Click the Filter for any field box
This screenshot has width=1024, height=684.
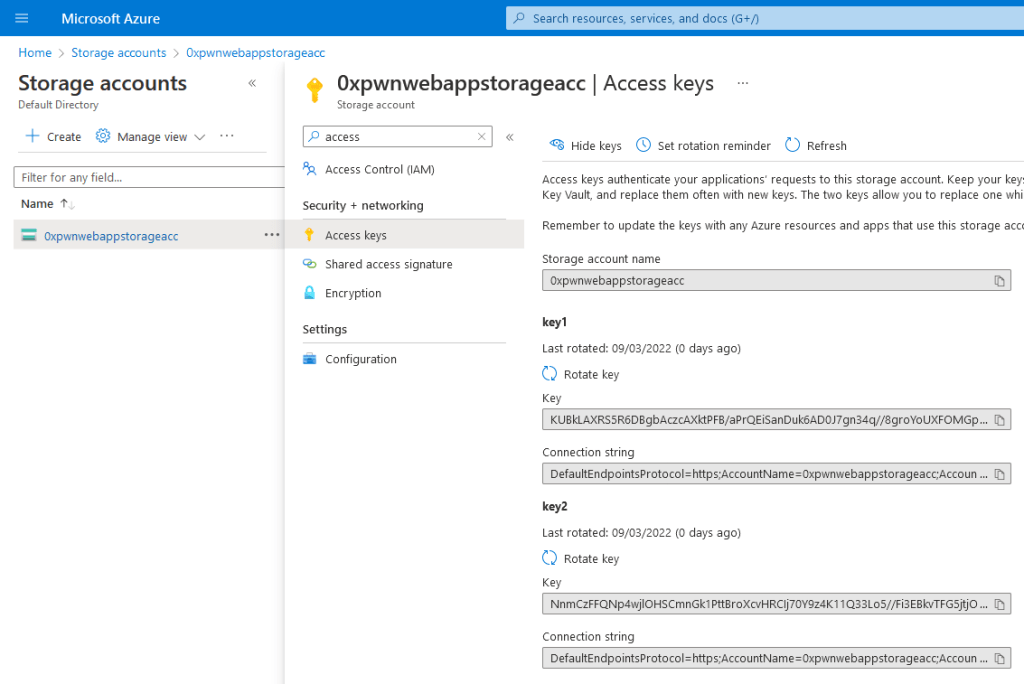pyautogui.click(x=150, y=177)
